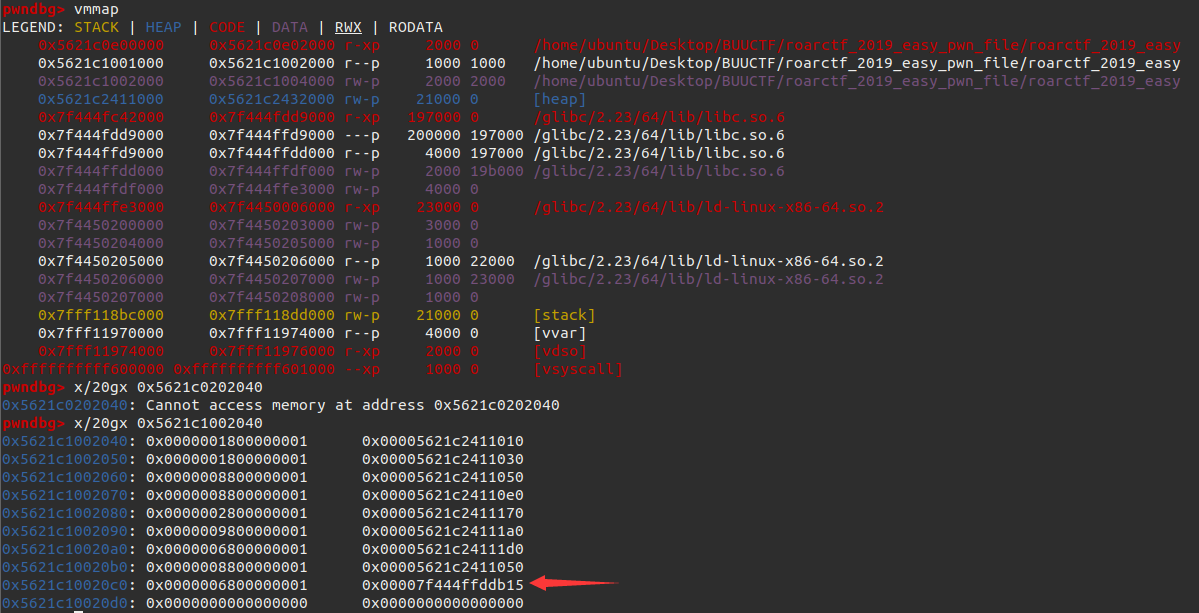Screen dimensions: 1199x613
Task: Click the STACK legend label
Action: (x=94, y=27)
